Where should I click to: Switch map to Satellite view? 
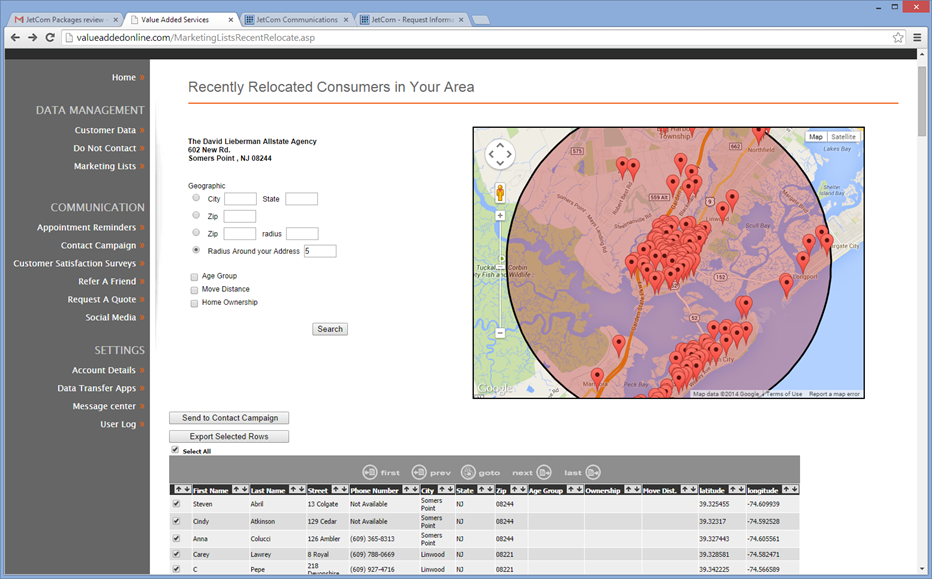pos(843,137)
